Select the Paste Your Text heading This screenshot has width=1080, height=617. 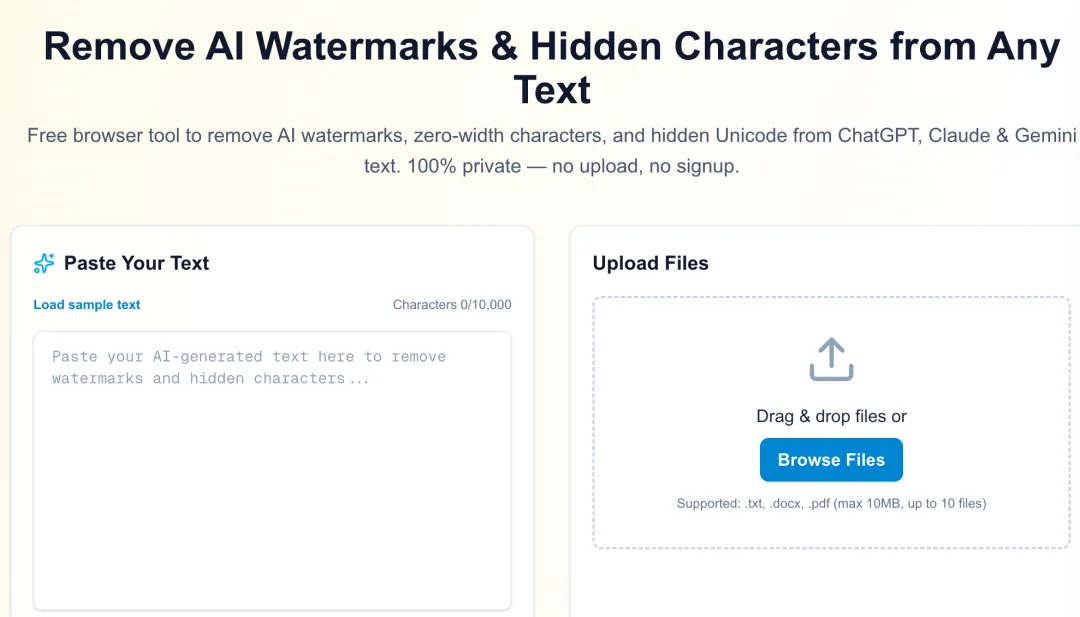click(x=136, y=263)
